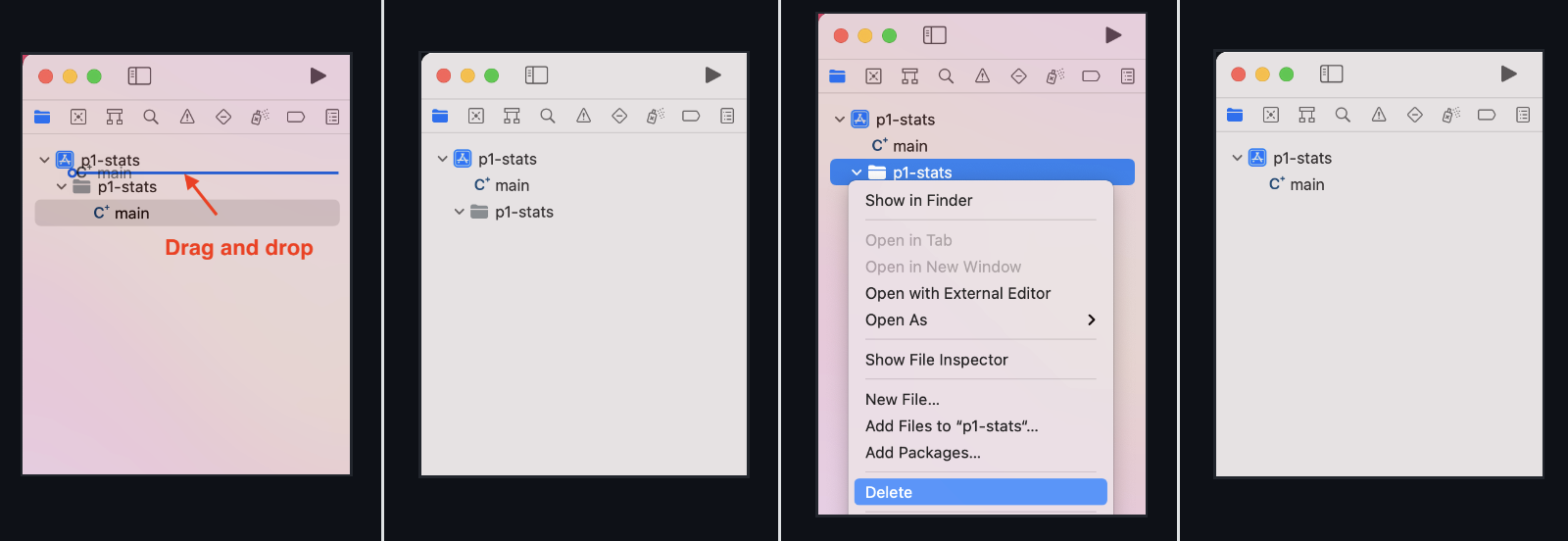Select p1-stats folder row in leftmost window

[x=187, y=186]
